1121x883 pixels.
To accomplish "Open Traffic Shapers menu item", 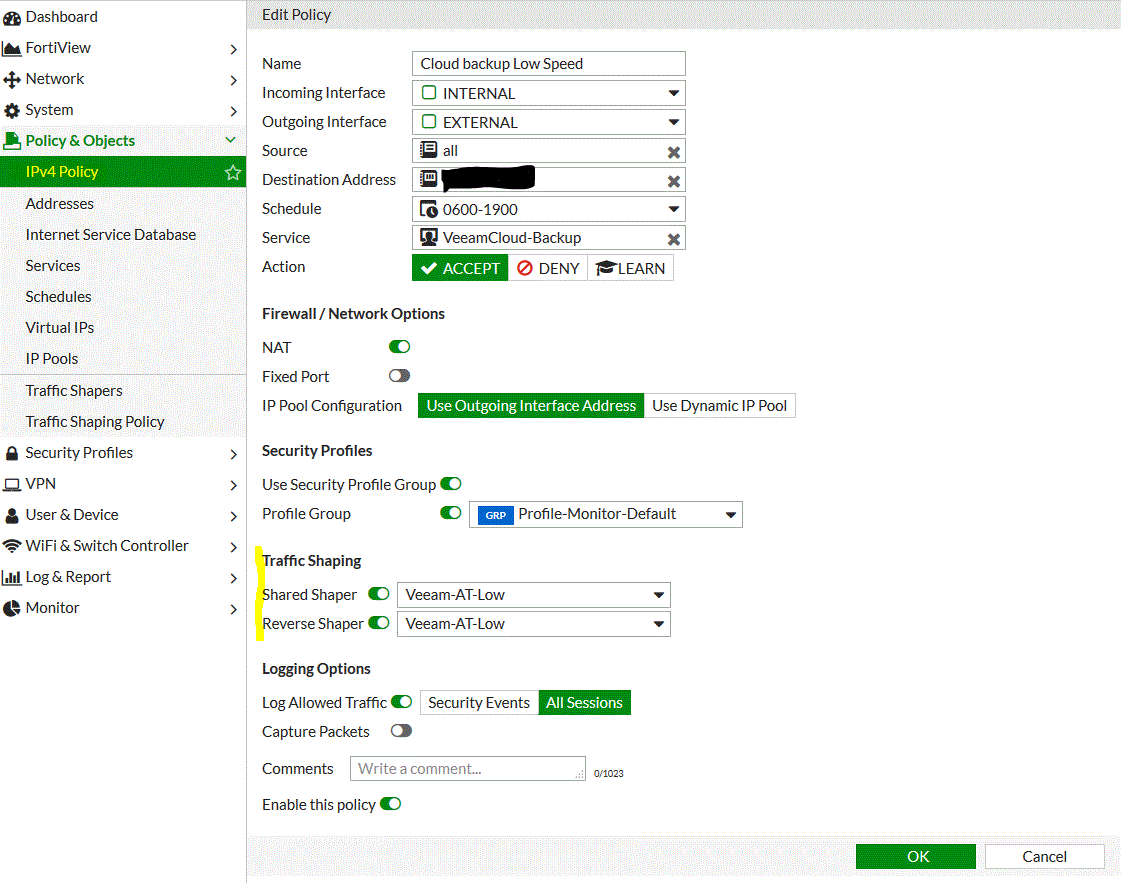I will [x=74, y=391].
